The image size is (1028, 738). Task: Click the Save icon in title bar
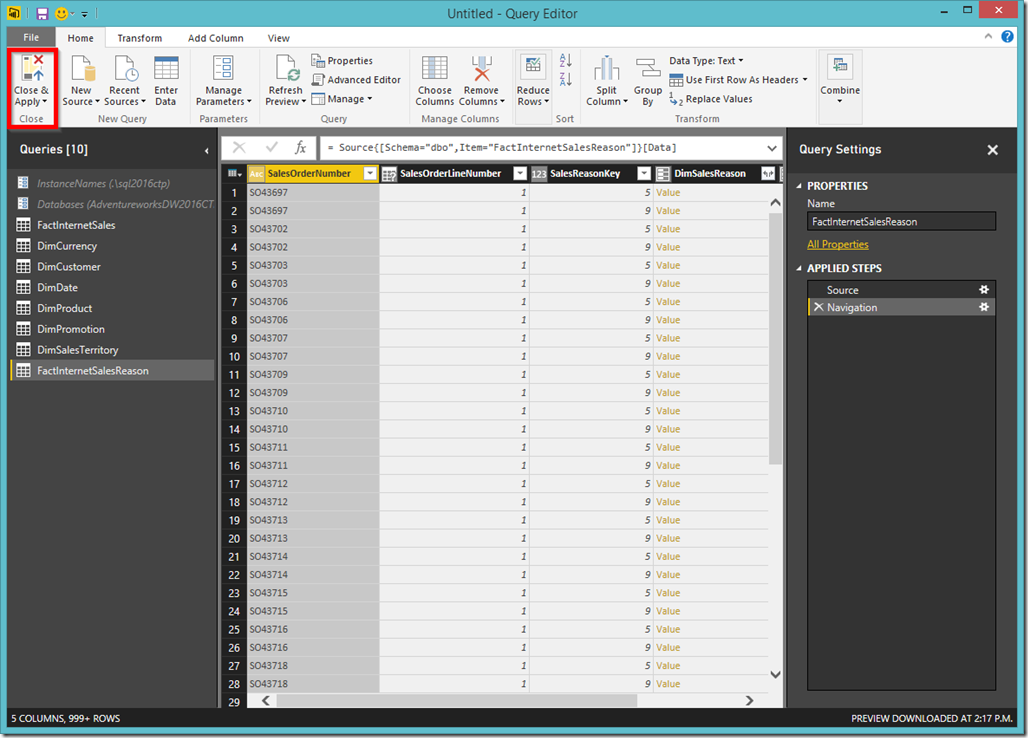[42, 13]
